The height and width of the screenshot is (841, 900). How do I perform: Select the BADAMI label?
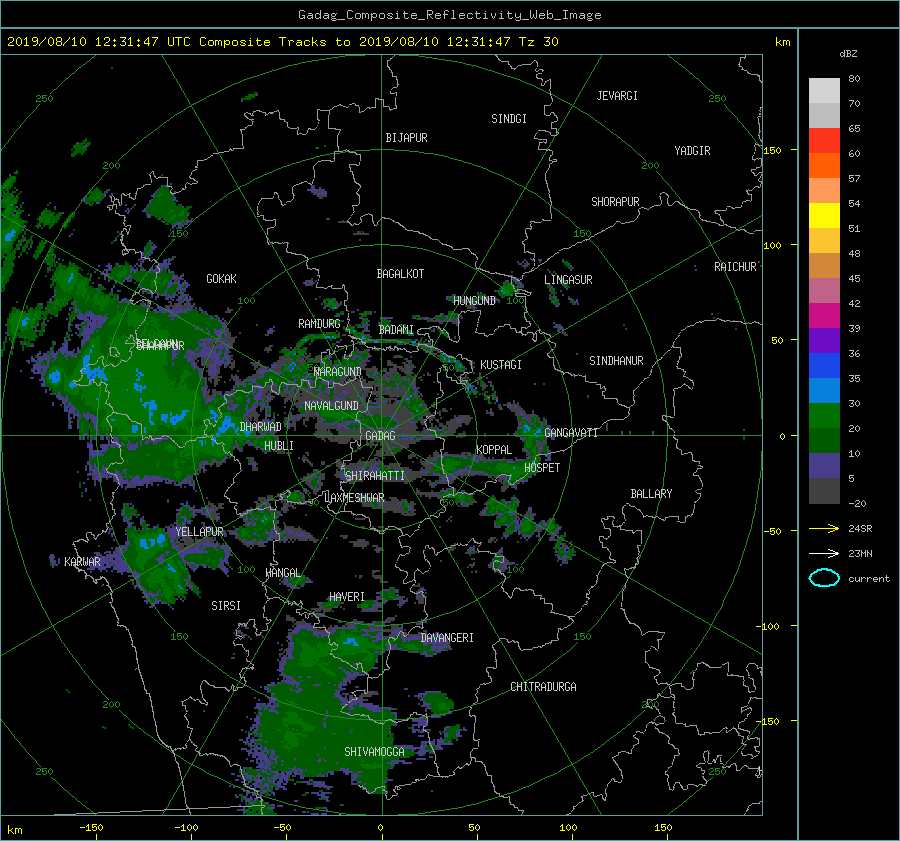tap(396, 330)
